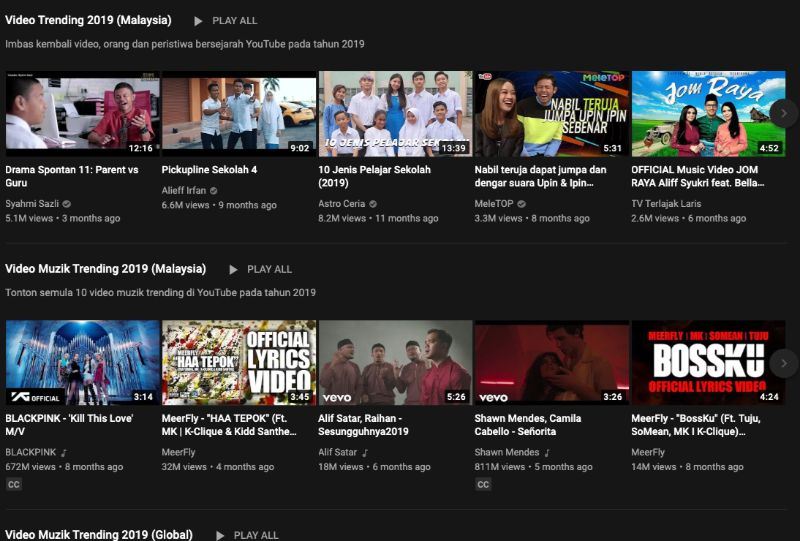The height and width of the screenshot is (541, 800).
Task: Open the Drama Spontan 11 video thumbnail
Action: click(83, 114)
